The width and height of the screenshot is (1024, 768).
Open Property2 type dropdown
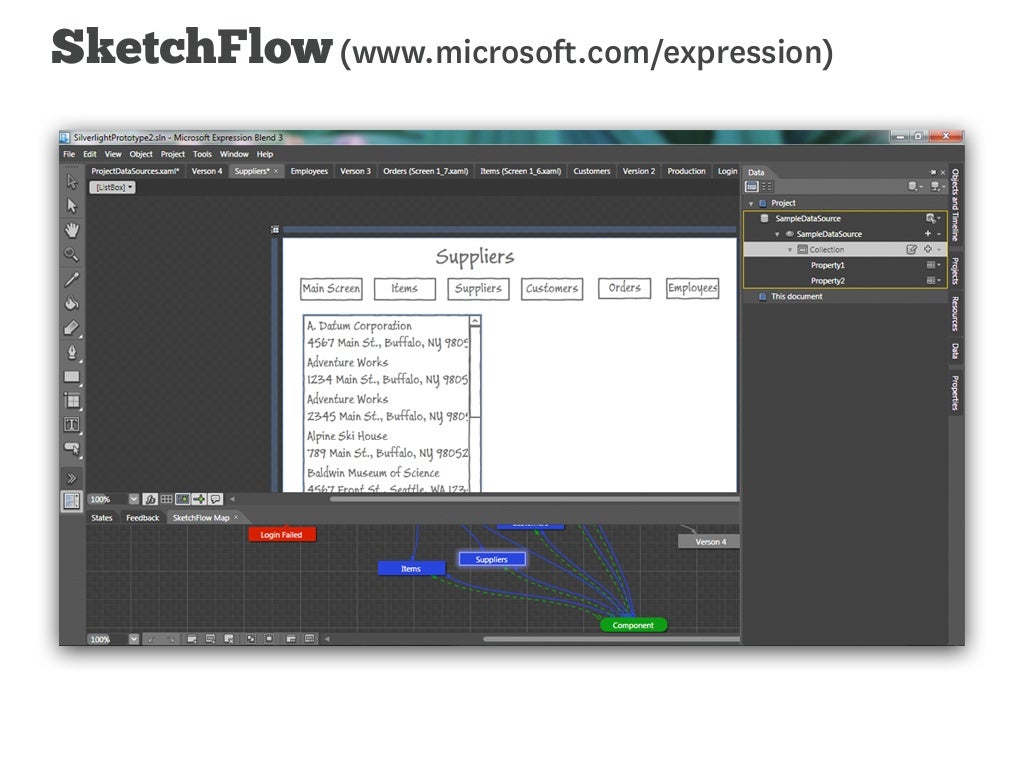(934, 281)
